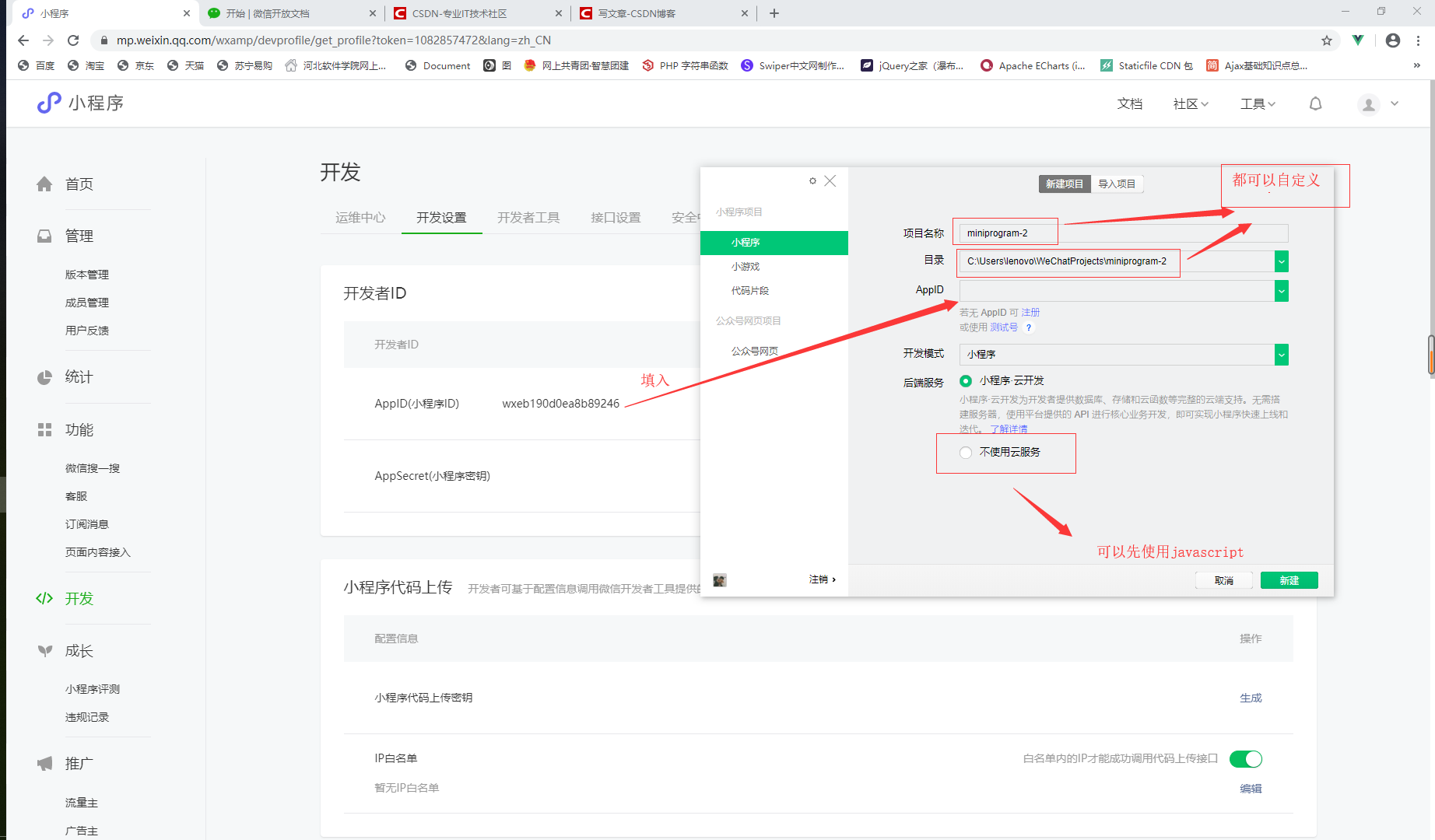Click the 注册 link for AppID
Screen dimensions: 1435x840
tap(1030, 312)
